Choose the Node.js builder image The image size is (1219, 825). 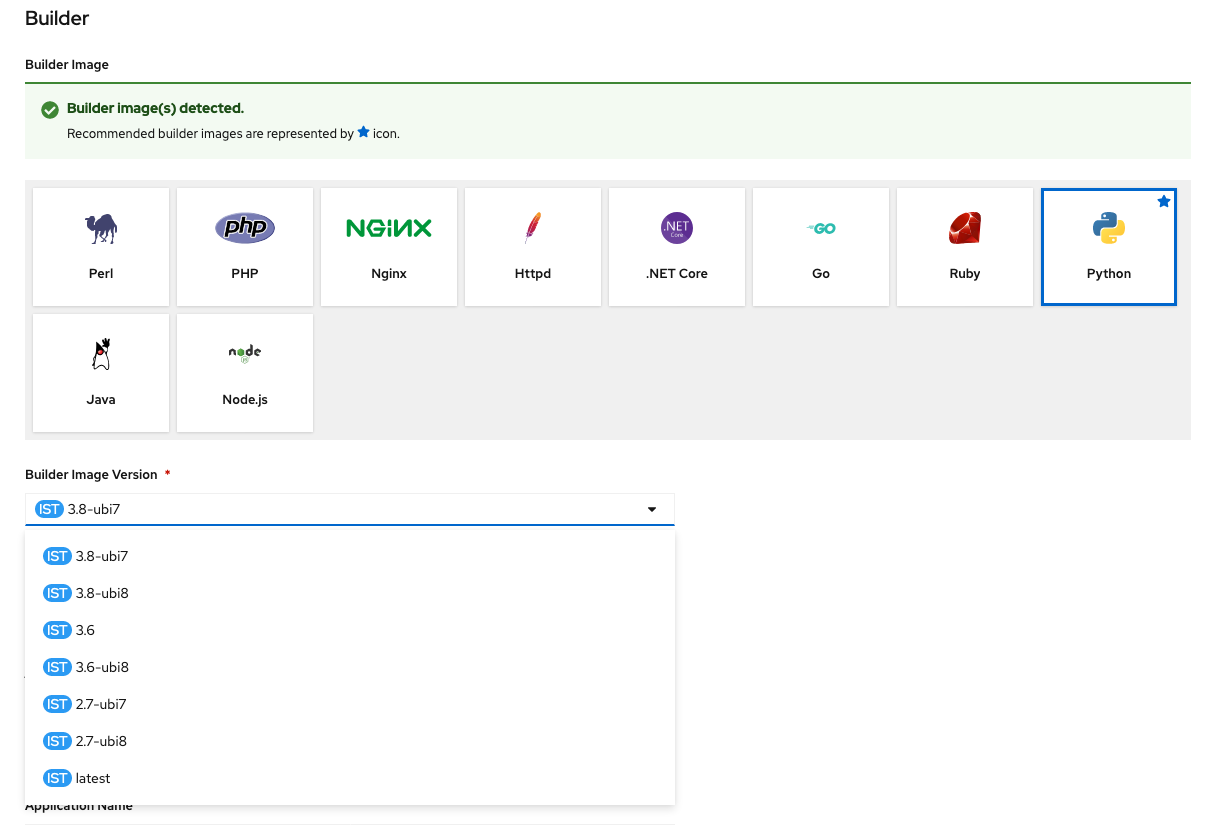click(x=244, y=372)
